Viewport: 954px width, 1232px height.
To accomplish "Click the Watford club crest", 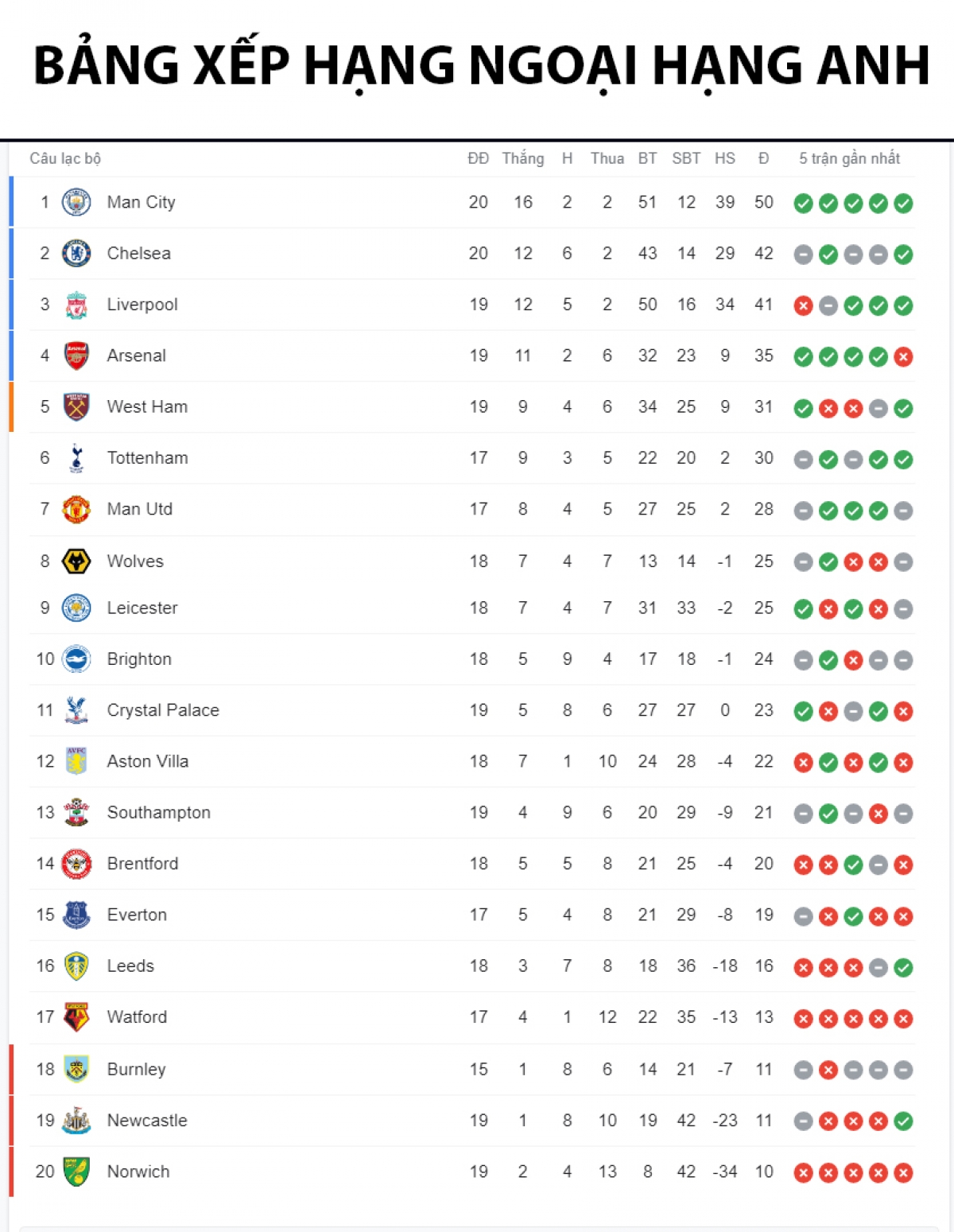I will [x=76, y=1017].
